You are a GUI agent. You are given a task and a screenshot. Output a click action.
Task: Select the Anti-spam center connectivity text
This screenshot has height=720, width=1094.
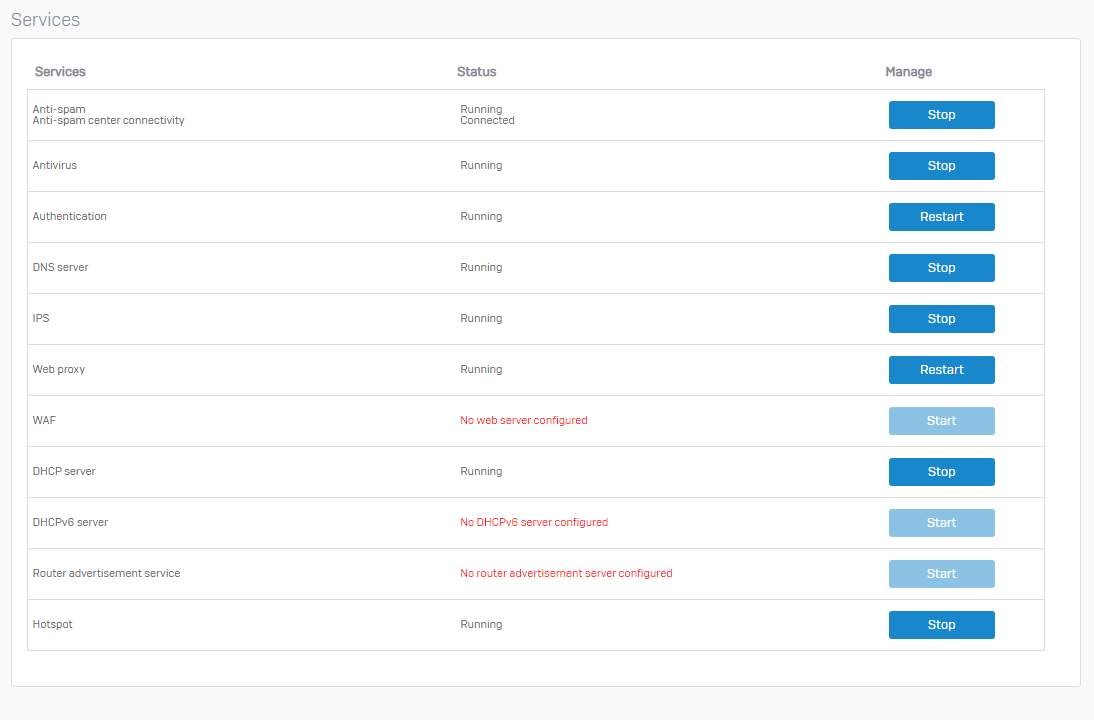(108, 121)
